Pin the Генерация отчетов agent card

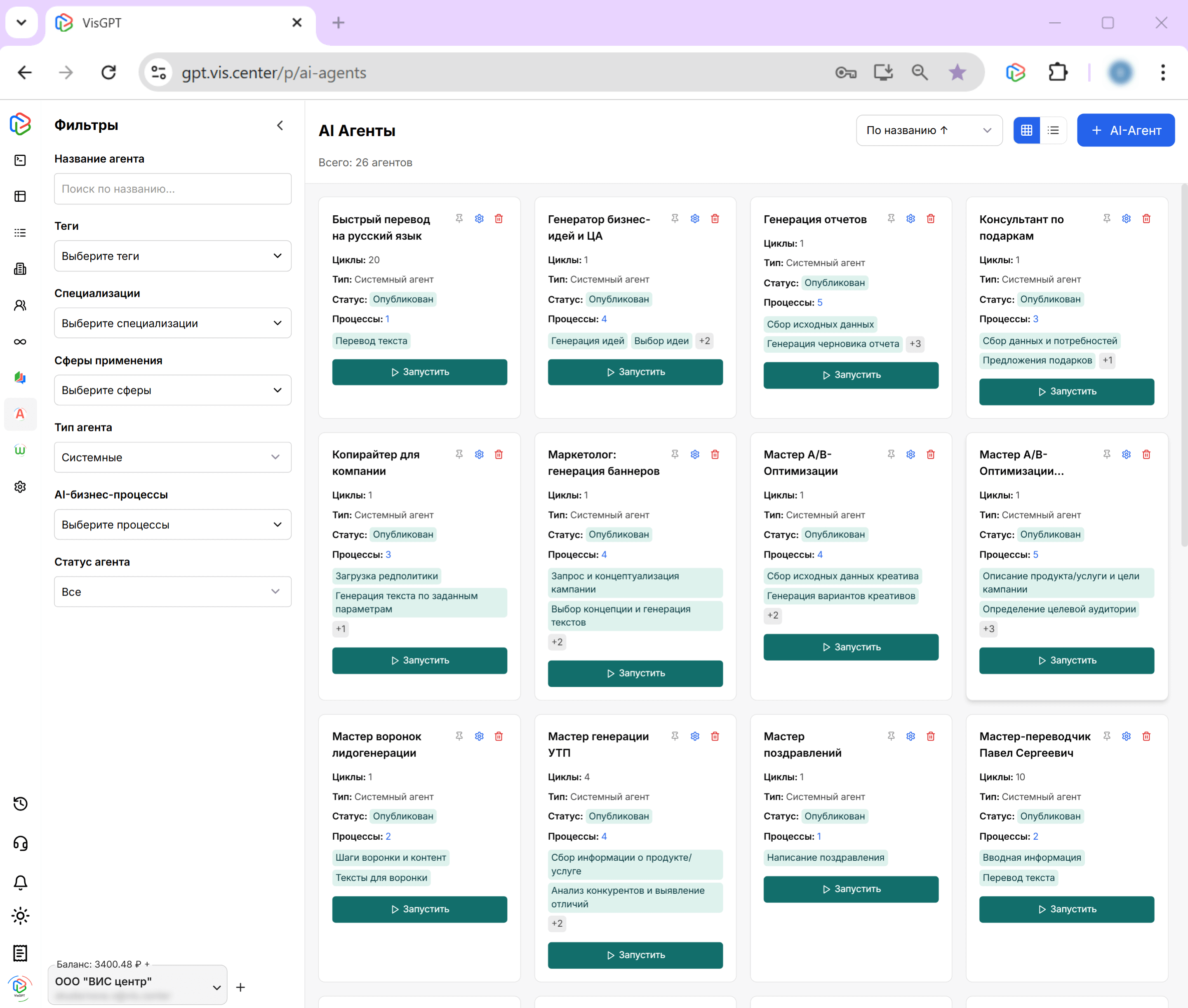tap(891, 219)
